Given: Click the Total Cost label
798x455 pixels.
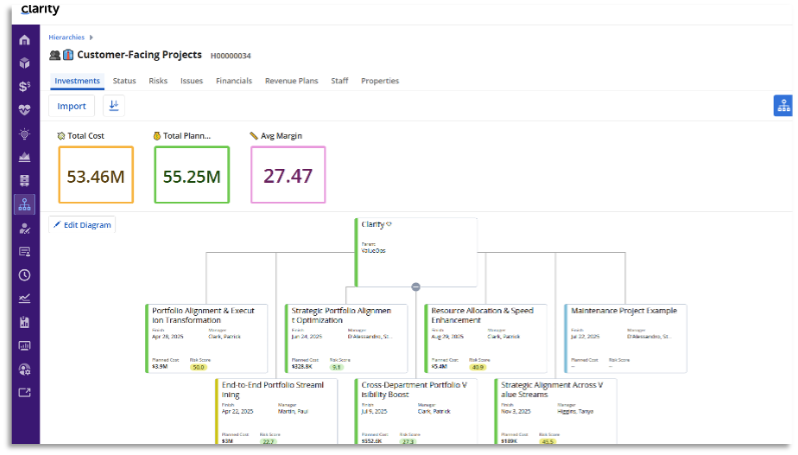Looking at the screenshot, I should [x=86, y=136].
